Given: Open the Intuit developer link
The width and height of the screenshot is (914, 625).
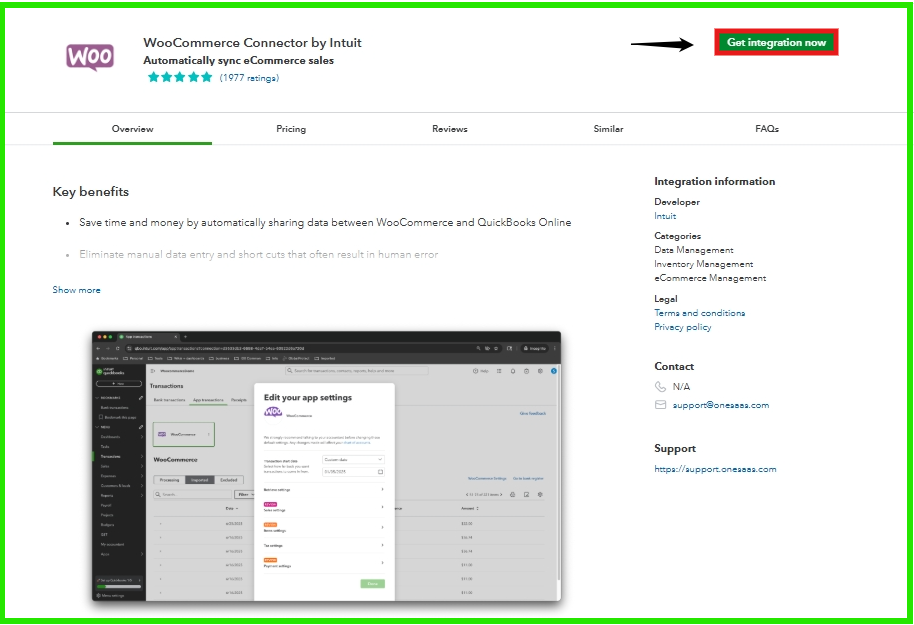Looking at the screenshot, I should click(x=665, y=216).
